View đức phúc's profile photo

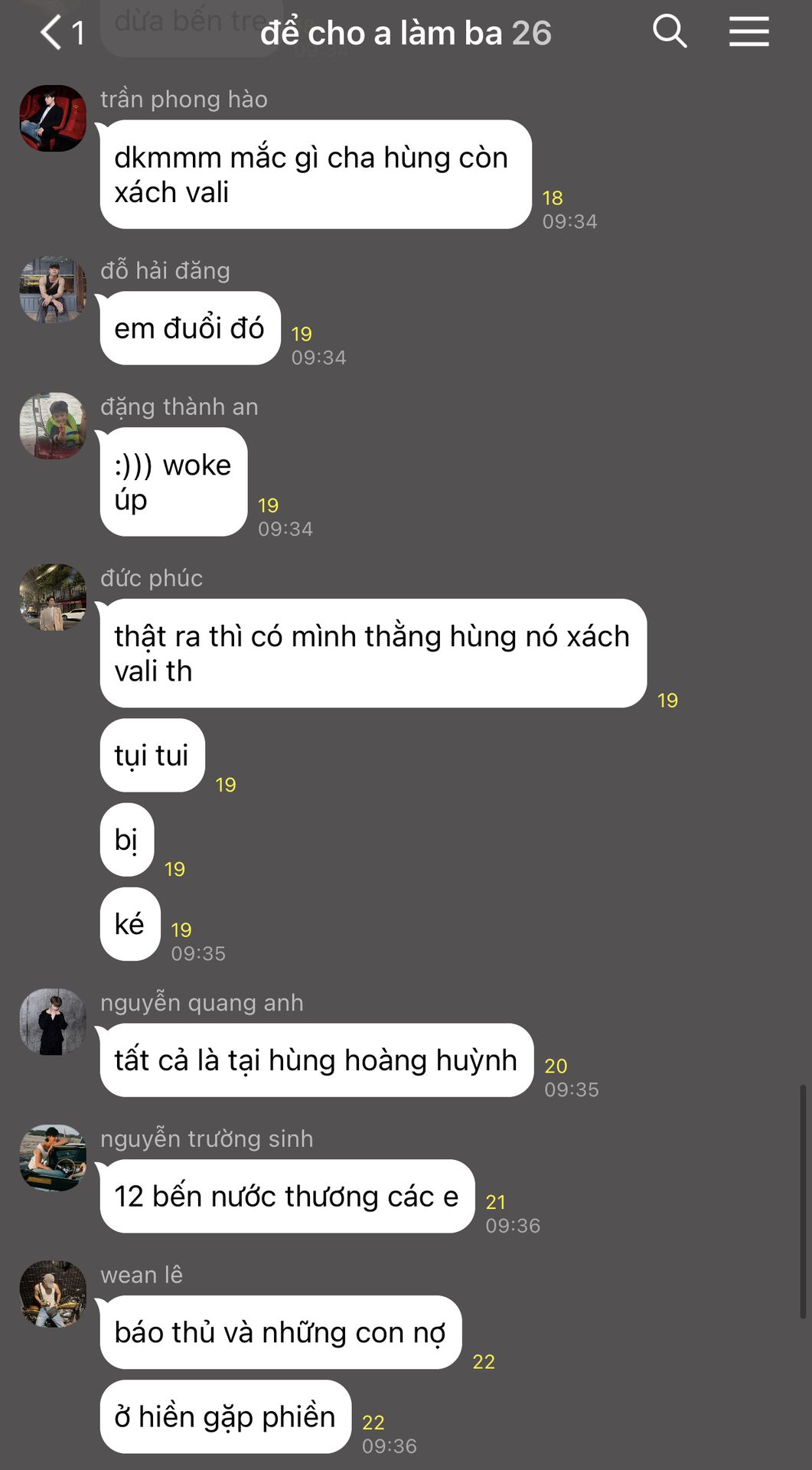[53, 597]
